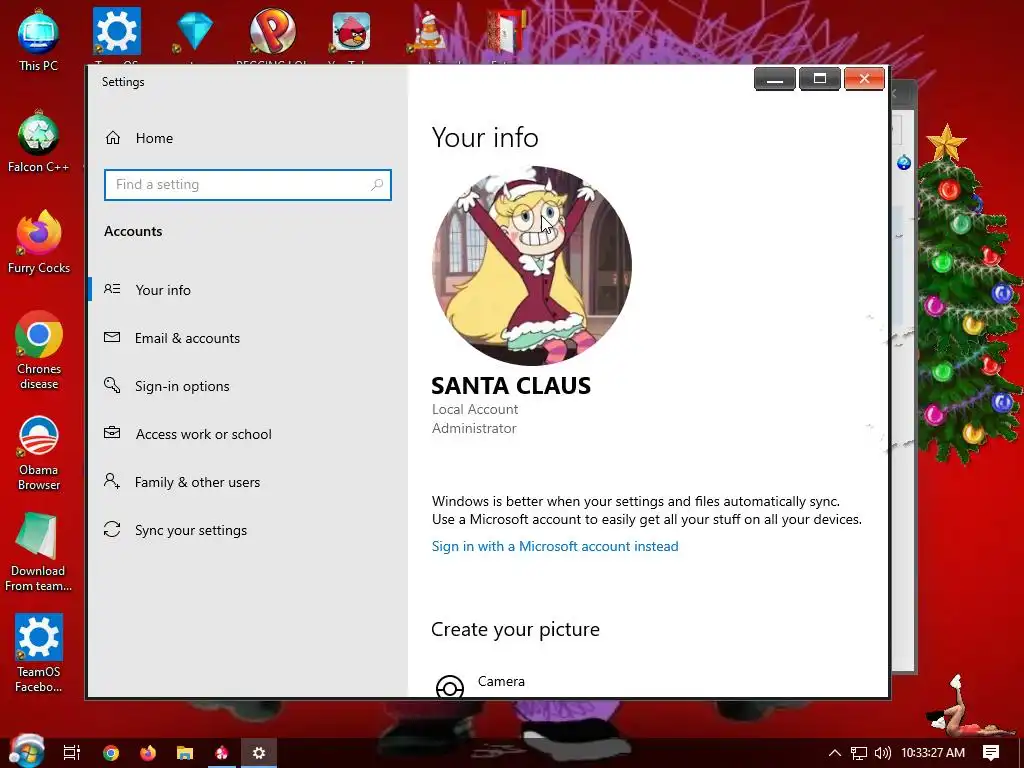Click the Family users person-plus icon
The height and width of the screenshot is (768, 1024).
click(112, 481)
